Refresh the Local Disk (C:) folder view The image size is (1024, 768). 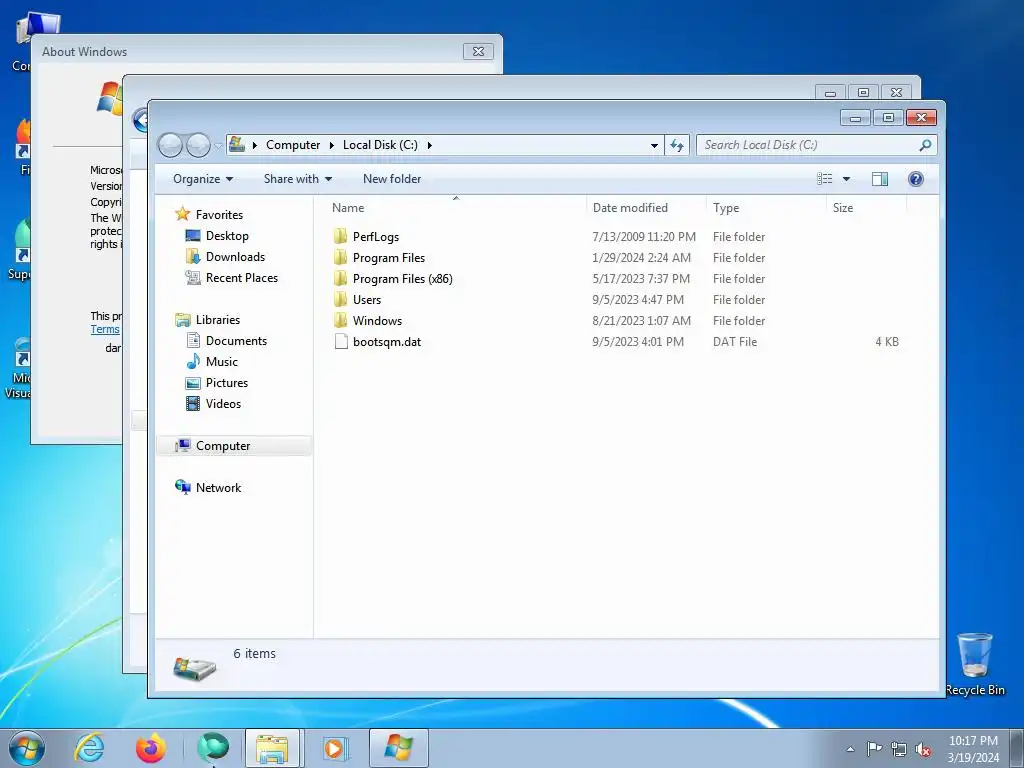tap(677, 145)
